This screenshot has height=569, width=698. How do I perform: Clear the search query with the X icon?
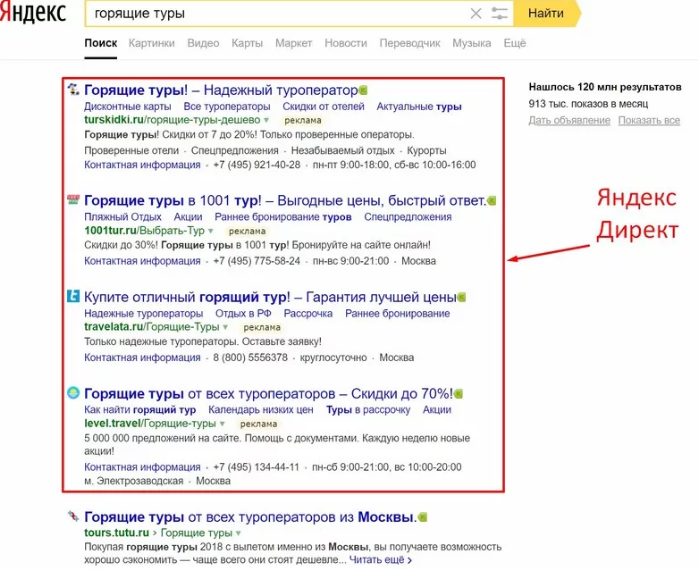[x=476, y=13]
